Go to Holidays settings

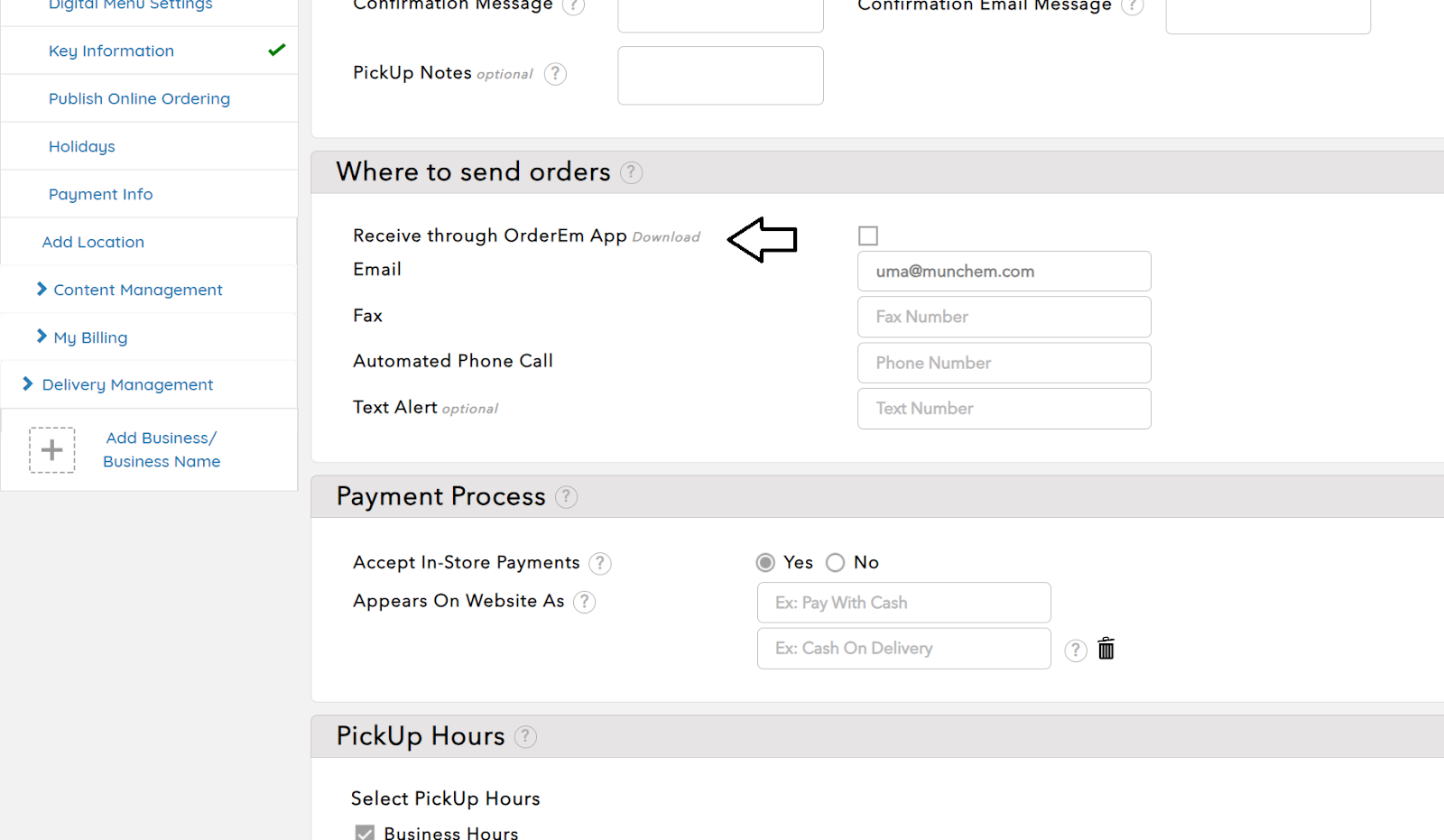click(82, 146)
